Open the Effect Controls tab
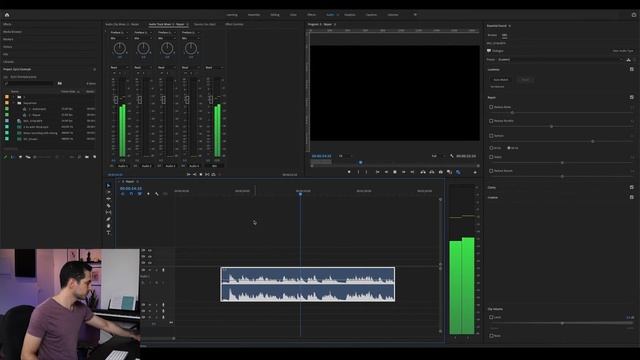The width and height of the screenshot is (640, 360). (234, 24)
